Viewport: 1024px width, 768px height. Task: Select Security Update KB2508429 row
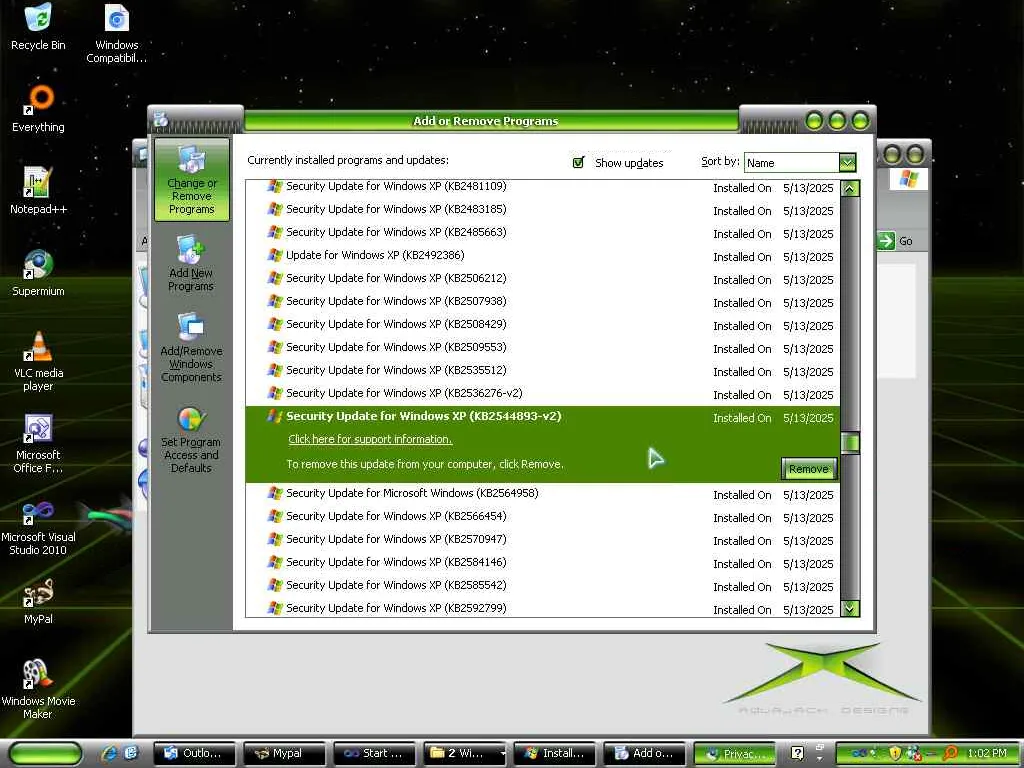click(543, 324)
